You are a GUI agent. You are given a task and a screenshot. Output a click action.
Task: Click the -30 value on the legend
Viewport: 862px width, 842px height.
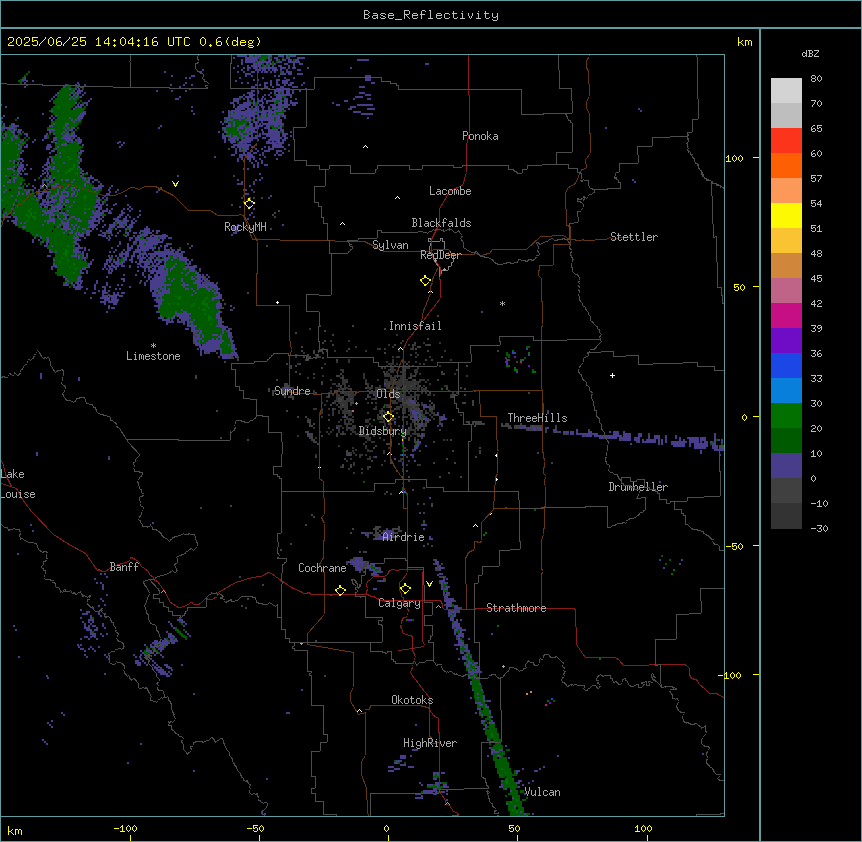[819, 528]
